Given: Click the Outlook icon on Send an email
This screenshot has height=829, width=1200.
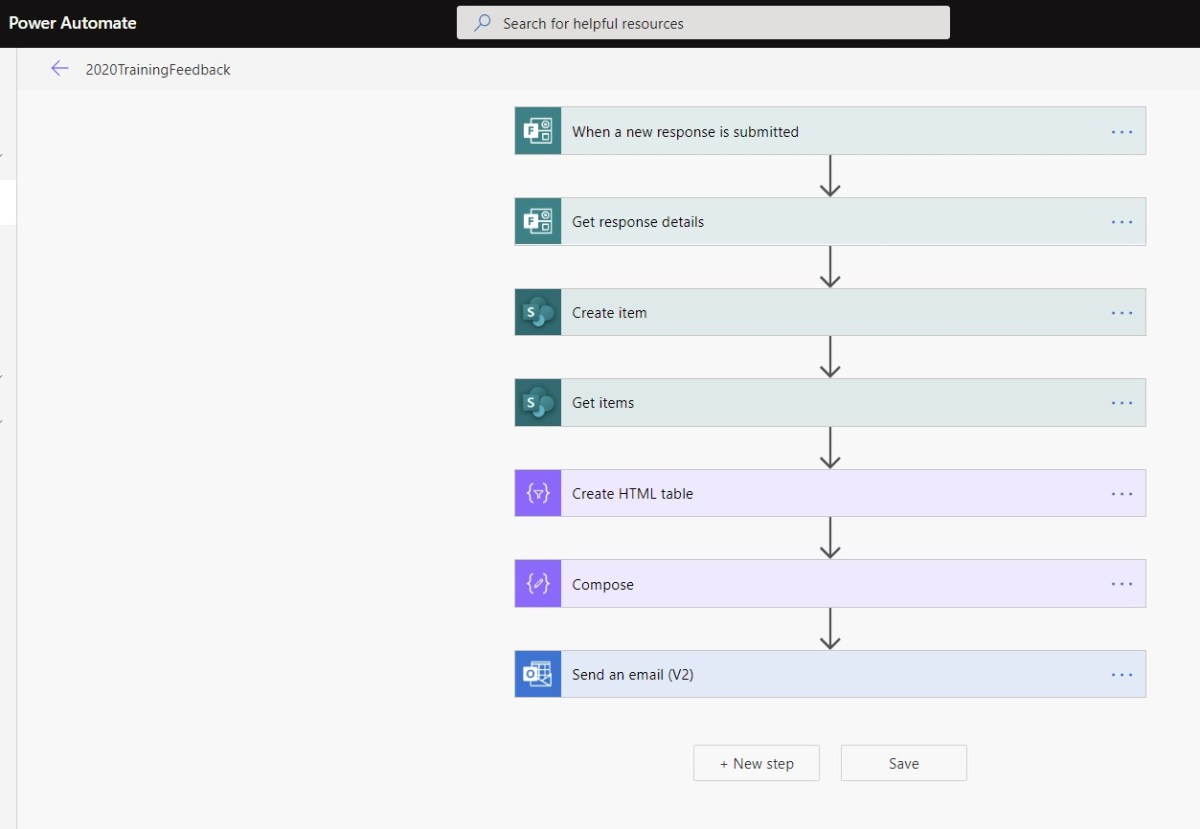Looking at the screenshot, I should (x=537, y=674).
